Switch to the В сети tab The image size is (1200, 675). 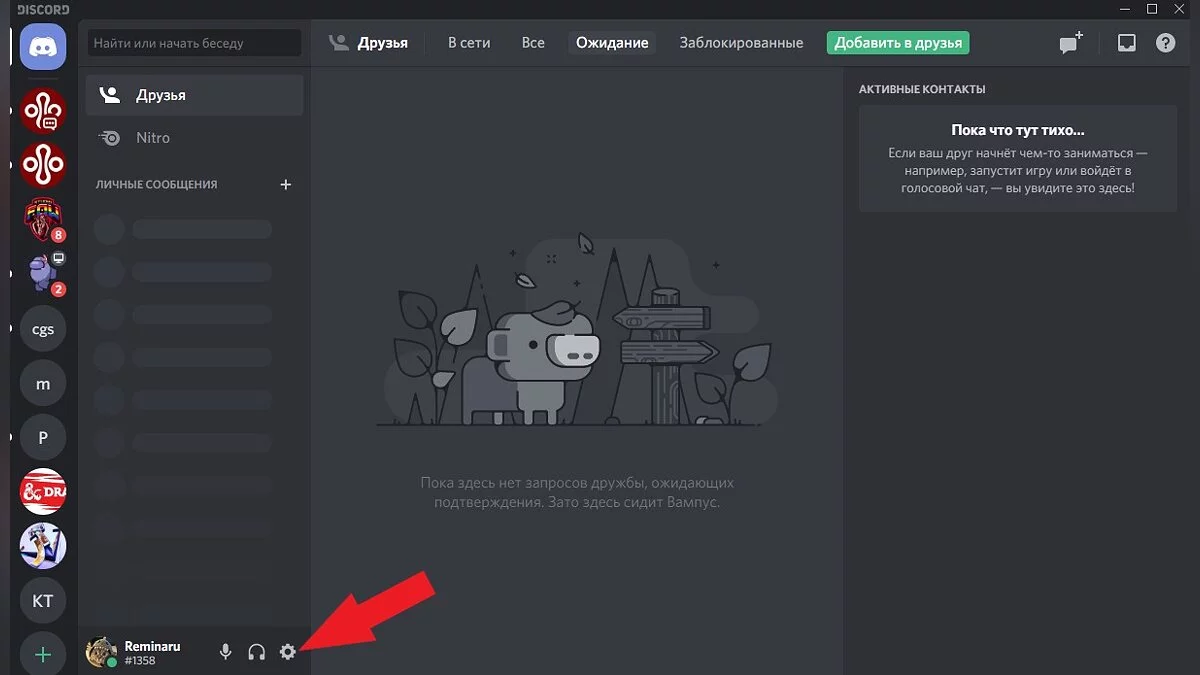[467, 43]
